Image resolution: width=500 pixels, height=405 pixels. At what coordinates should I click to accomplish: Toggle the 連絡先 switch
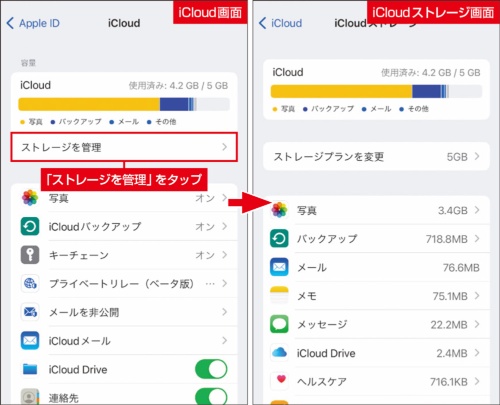pos(211,397)
